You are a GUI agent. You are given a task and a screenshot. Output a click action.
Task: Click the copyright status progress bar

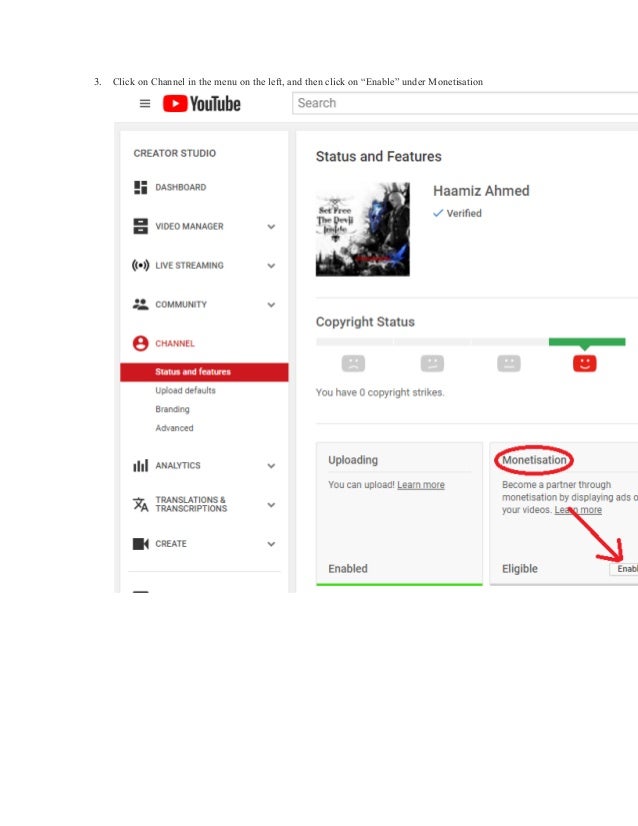(470, 342)
